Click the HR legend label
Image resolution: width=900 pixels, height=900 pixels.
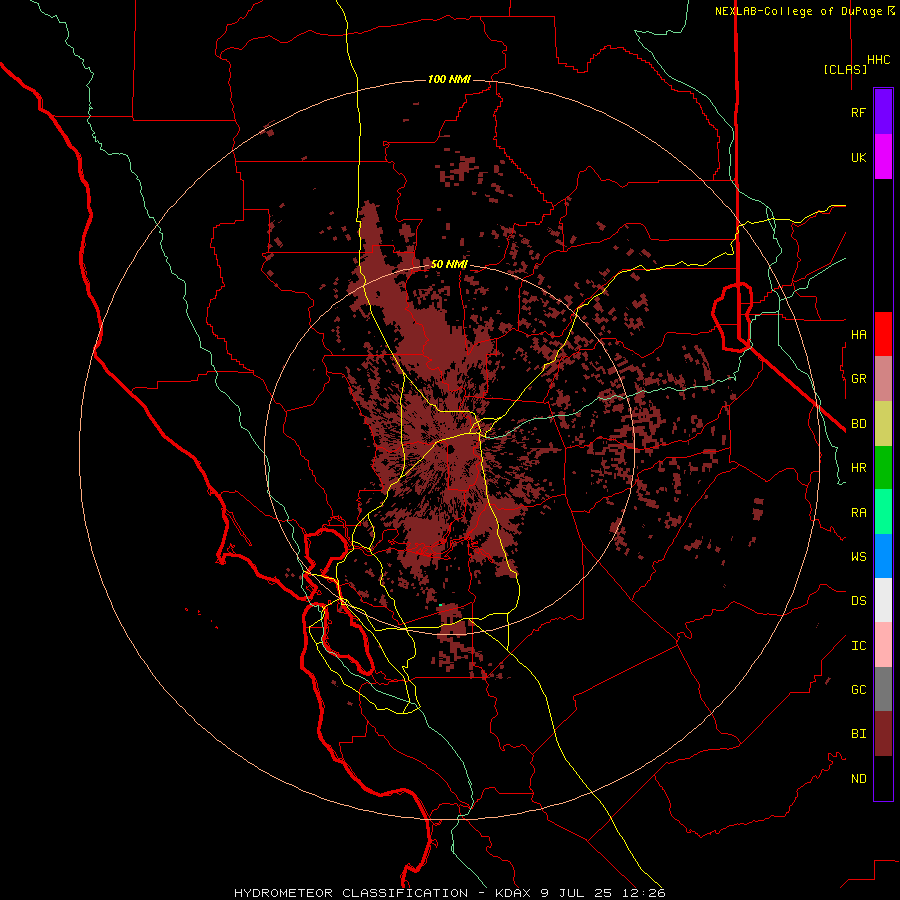[x=858, y=468]
